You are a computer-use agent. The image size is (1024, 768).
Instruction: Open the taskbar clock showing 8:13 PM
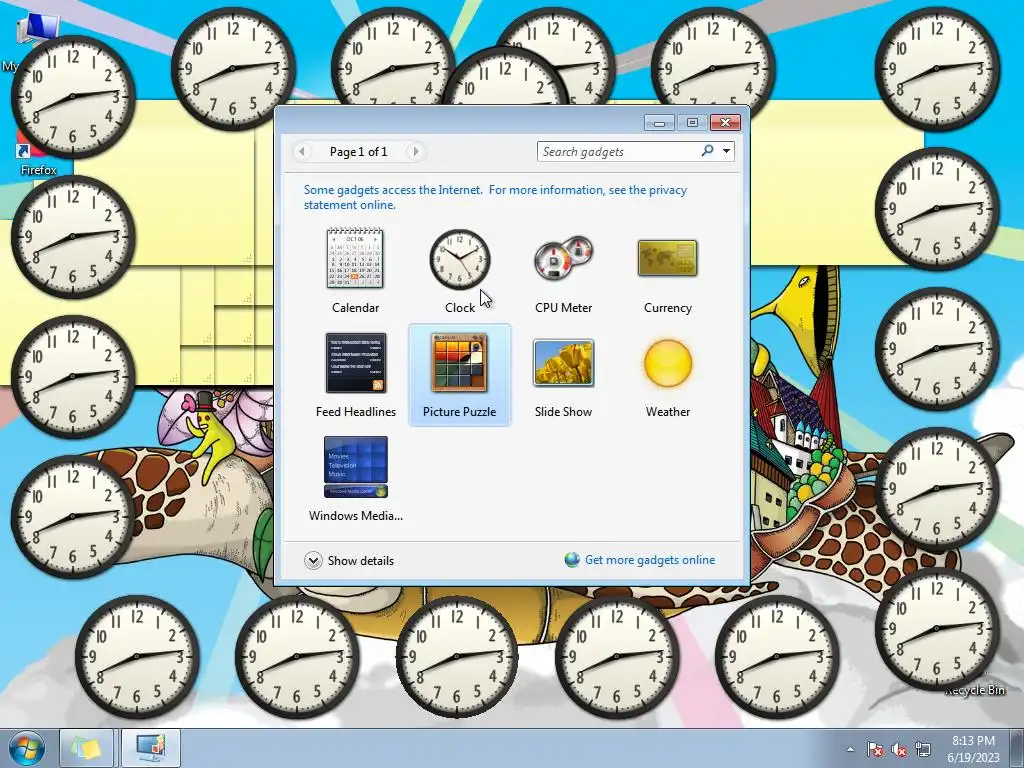[973, 749]
